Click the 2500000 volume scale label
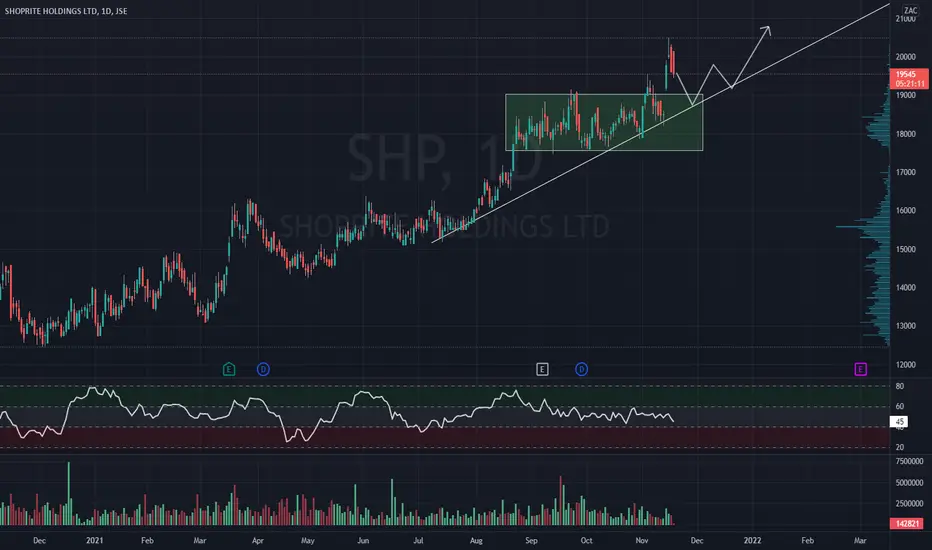Screen dimensions: 932x550 pos(909,504)
